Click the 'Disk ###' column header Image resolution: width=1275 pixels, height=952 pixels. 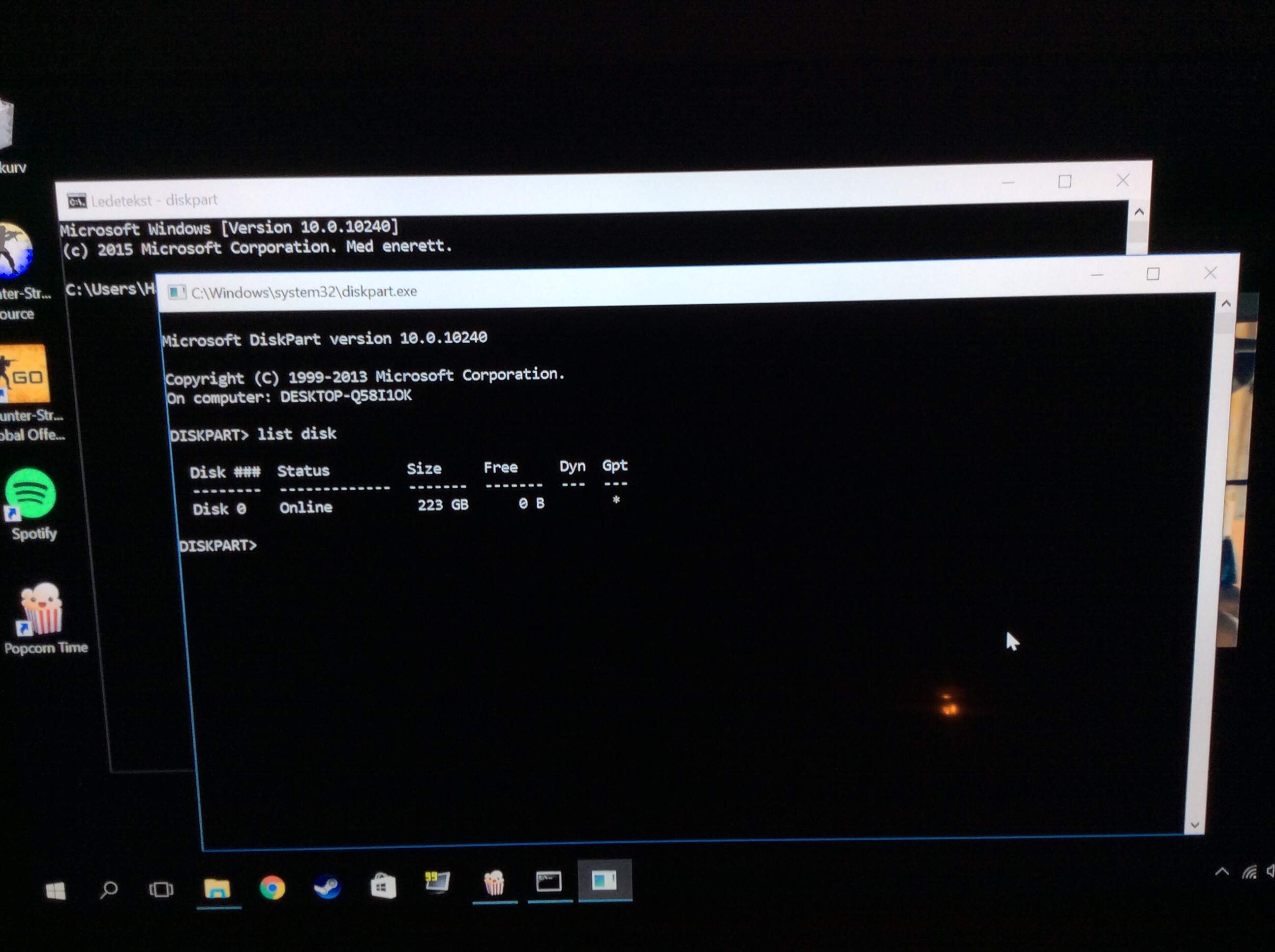pos(225,473)
